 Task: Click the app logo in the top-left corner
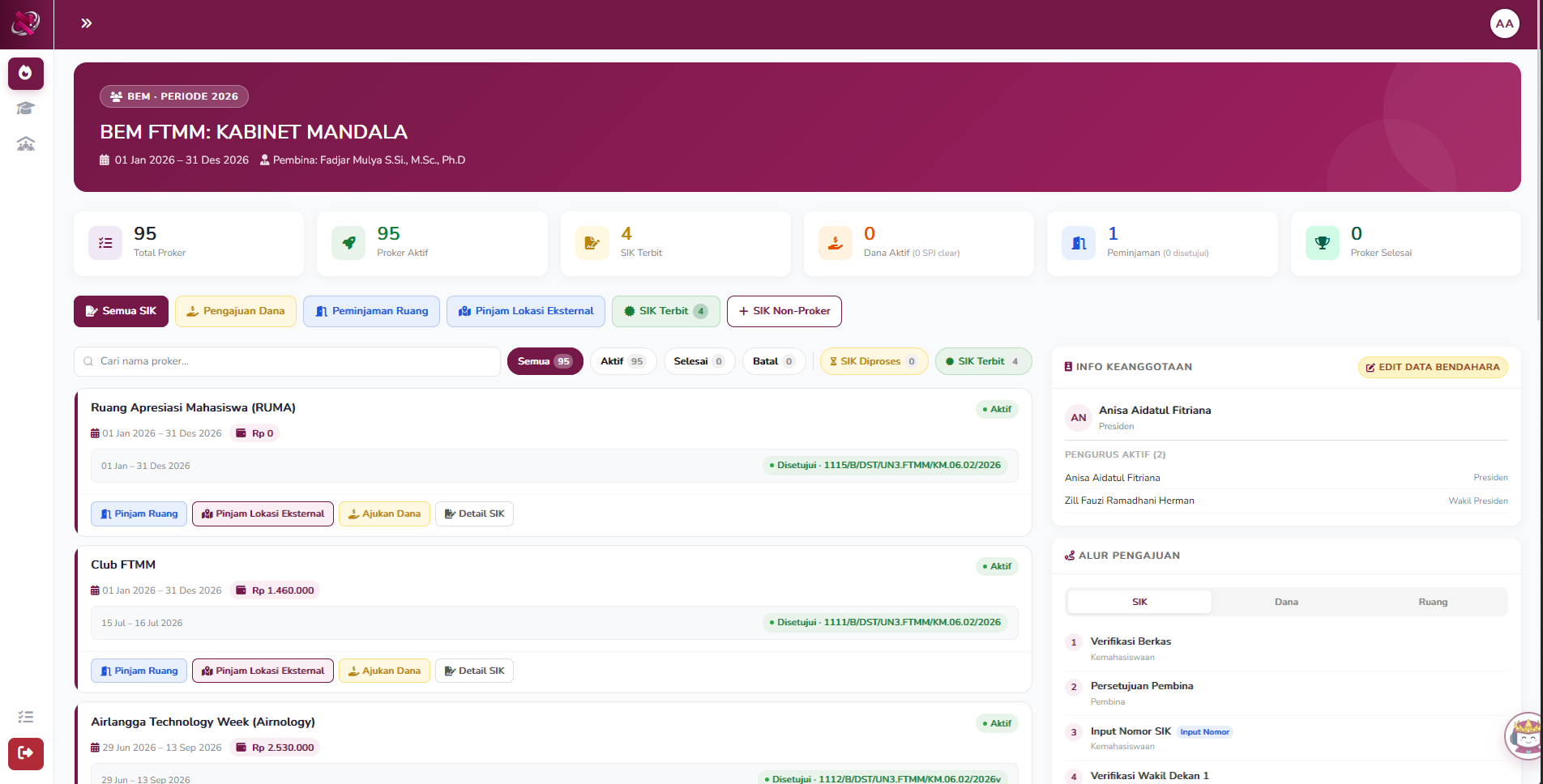(x=26, y=23)
